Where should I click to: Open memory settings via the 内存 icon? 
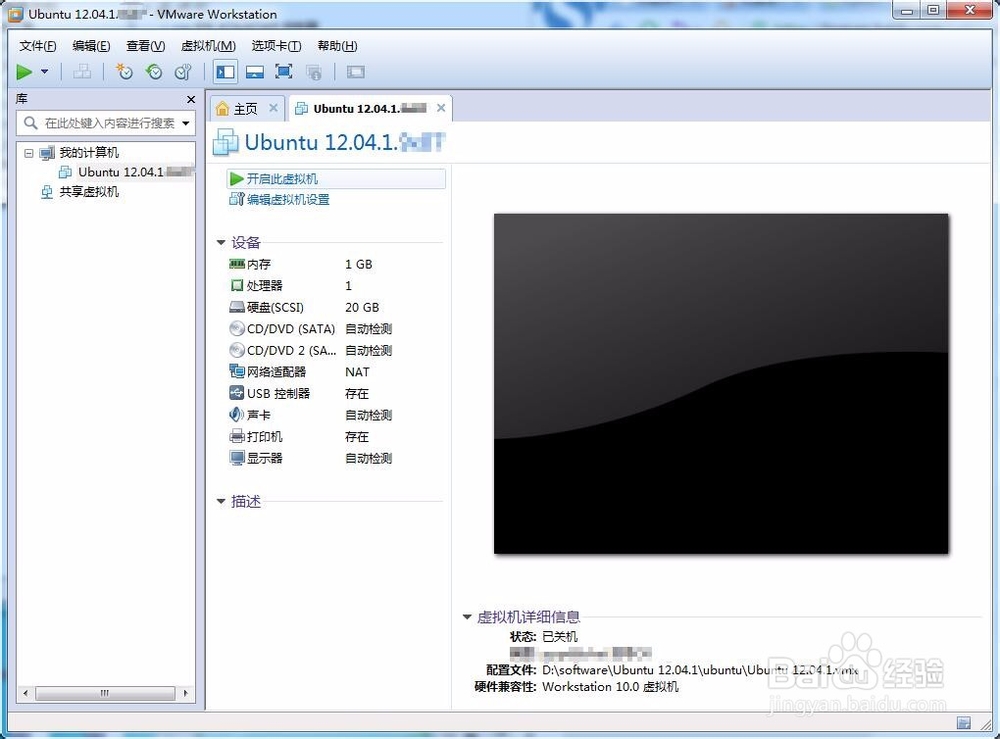235,264
